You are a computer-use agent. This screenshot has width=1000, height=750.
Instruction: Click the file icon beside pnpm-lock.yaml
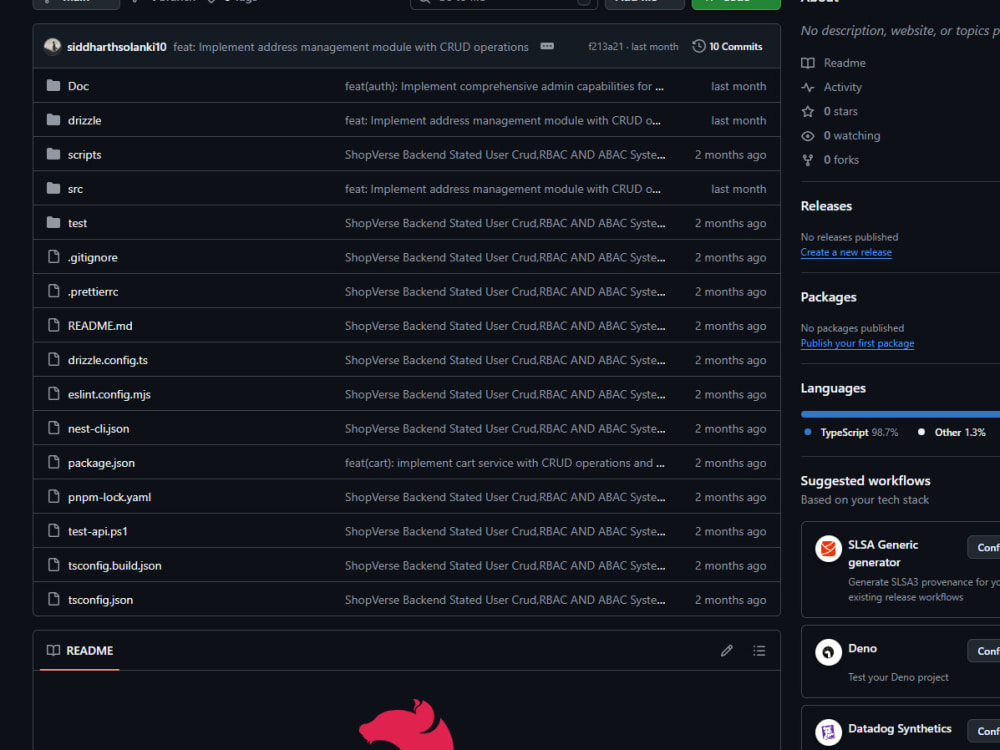(x=54, y=497)
